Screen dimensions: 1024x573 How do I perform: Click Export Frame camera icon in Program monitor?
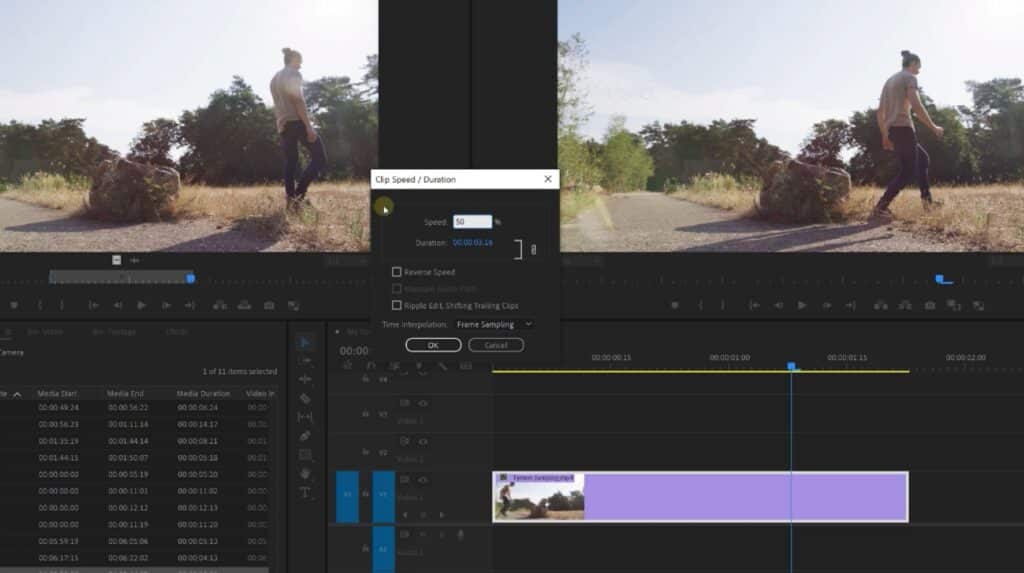[930, 305]
